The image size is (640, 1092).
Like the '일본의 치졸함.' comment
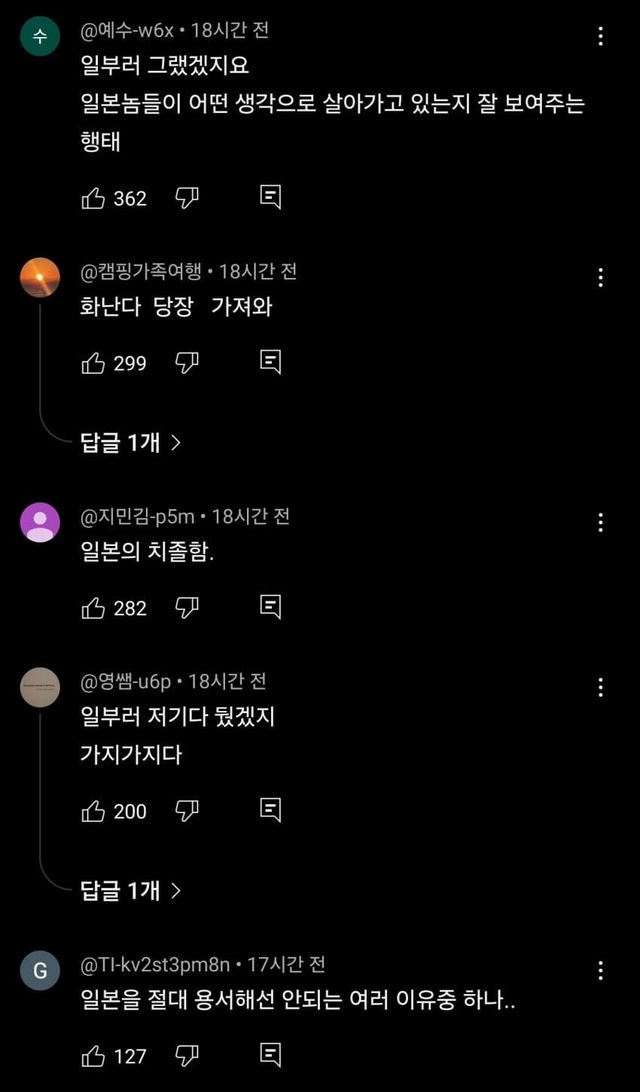click(x=93, y=607)
